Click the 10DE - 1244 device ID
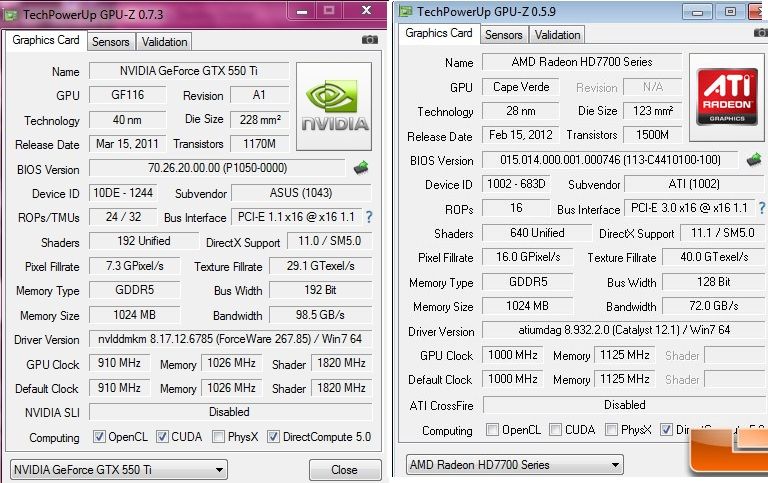 click(x=123, y=193)
